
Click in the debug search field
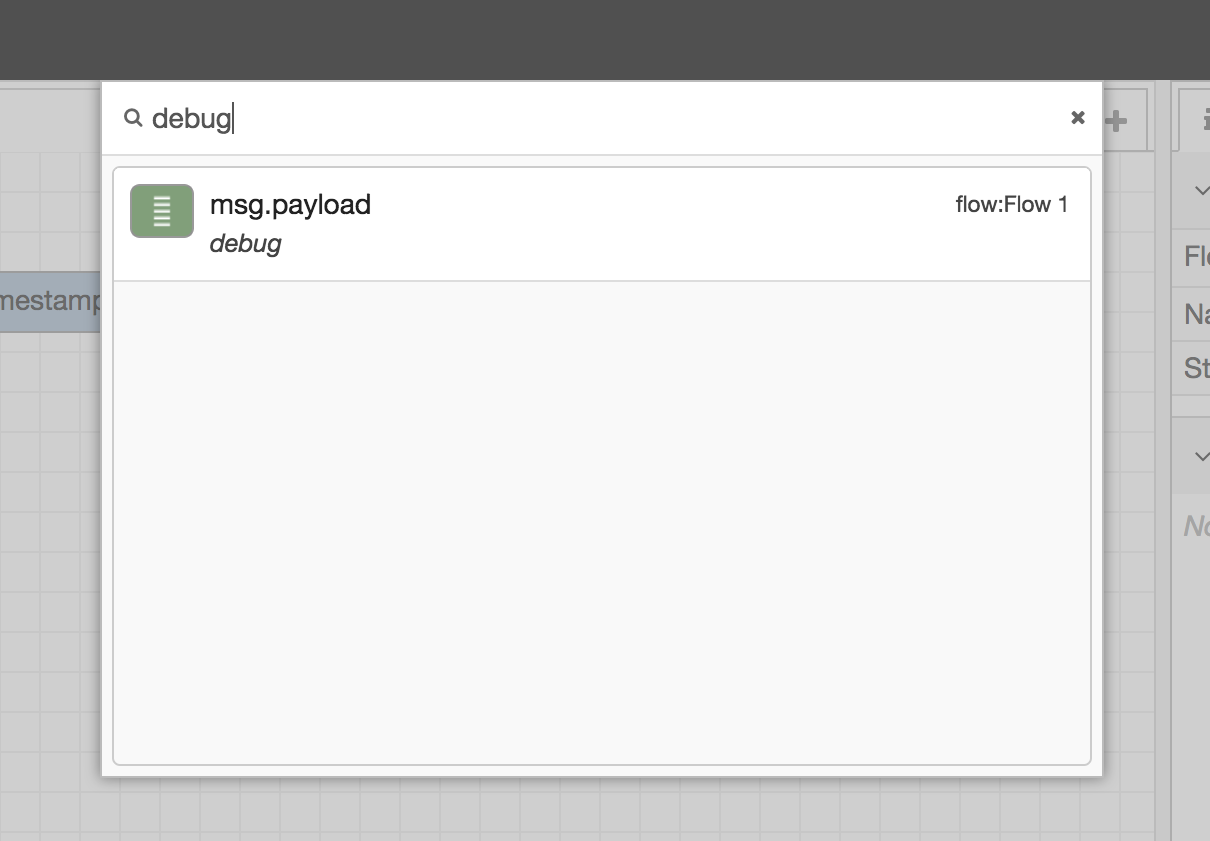pos(600,118)
